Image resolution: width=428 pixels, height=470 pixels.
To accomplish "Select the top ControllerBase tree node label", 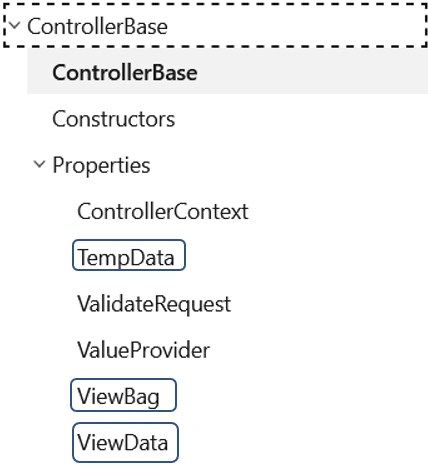I will (x=97, y=26).
